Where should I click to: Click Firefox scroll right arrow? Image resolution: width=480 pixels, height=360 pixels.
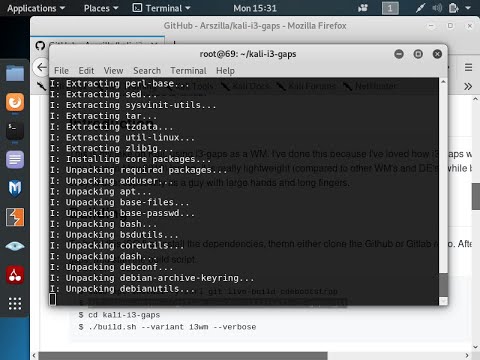point(467,356)
